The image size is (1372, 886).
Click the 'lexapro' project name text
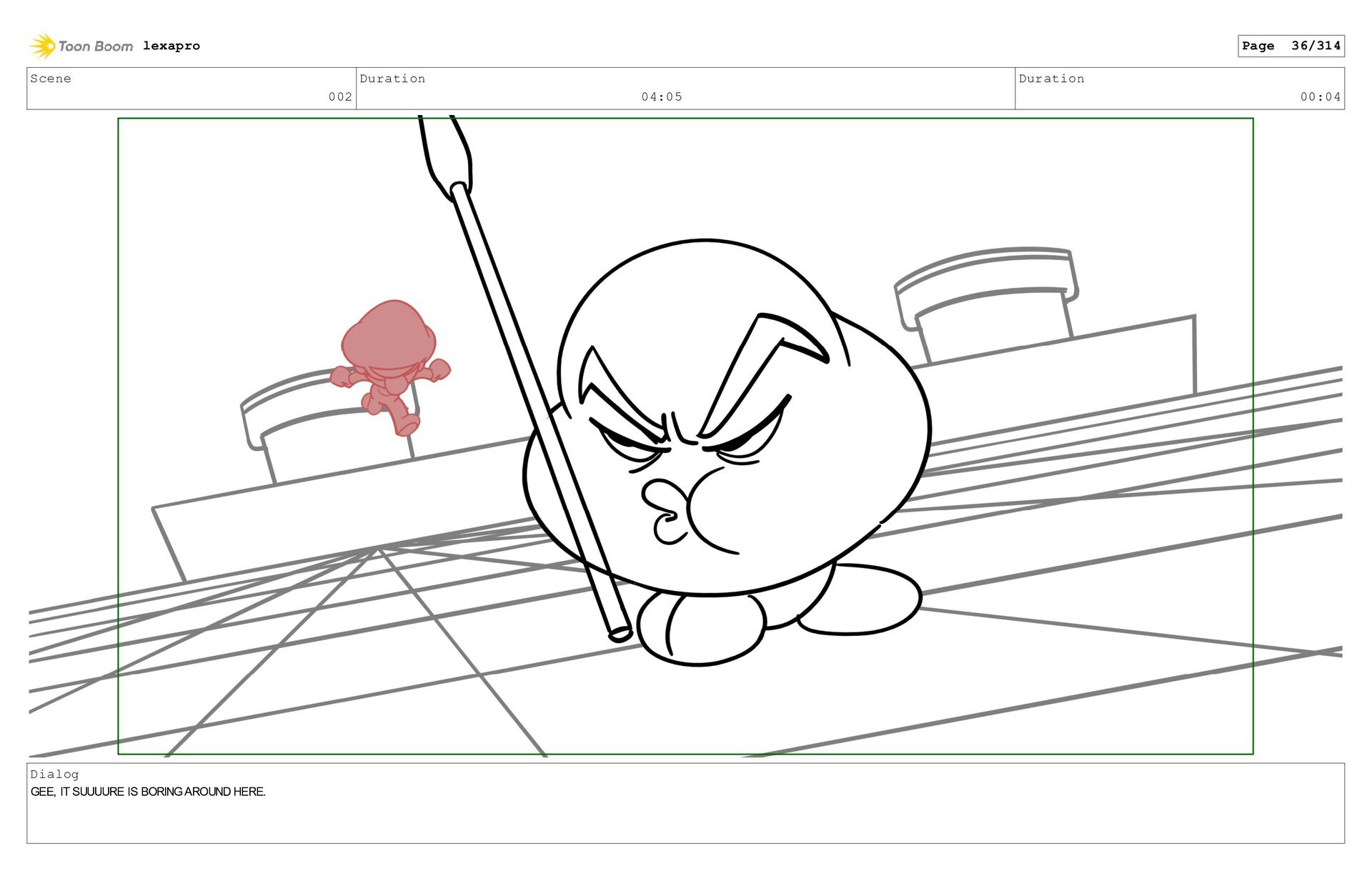(171, 46)
